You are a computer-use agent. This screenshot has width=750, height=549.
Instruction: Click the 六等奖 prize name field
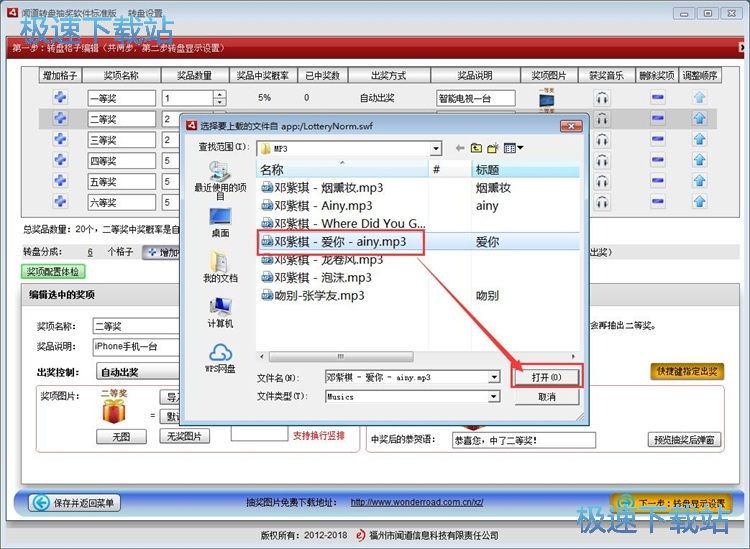[121, 202]
